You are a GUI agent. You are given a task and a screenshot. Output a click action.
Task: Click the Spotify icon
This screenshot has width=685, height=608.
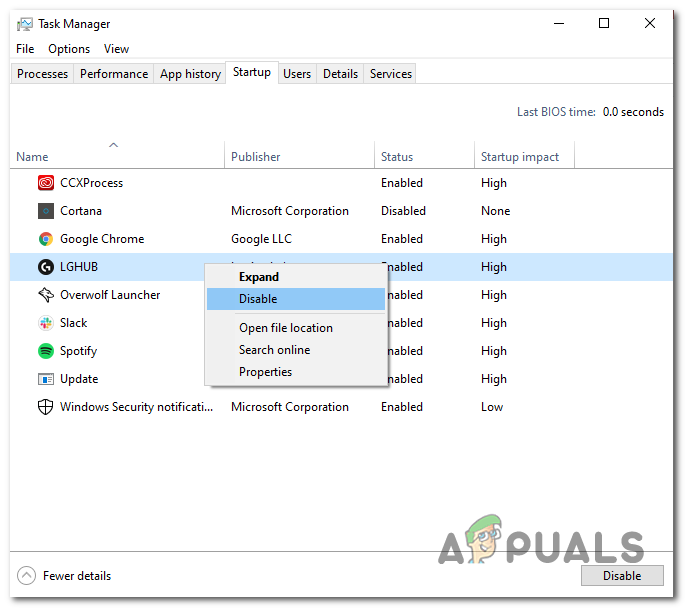point(46,351)
